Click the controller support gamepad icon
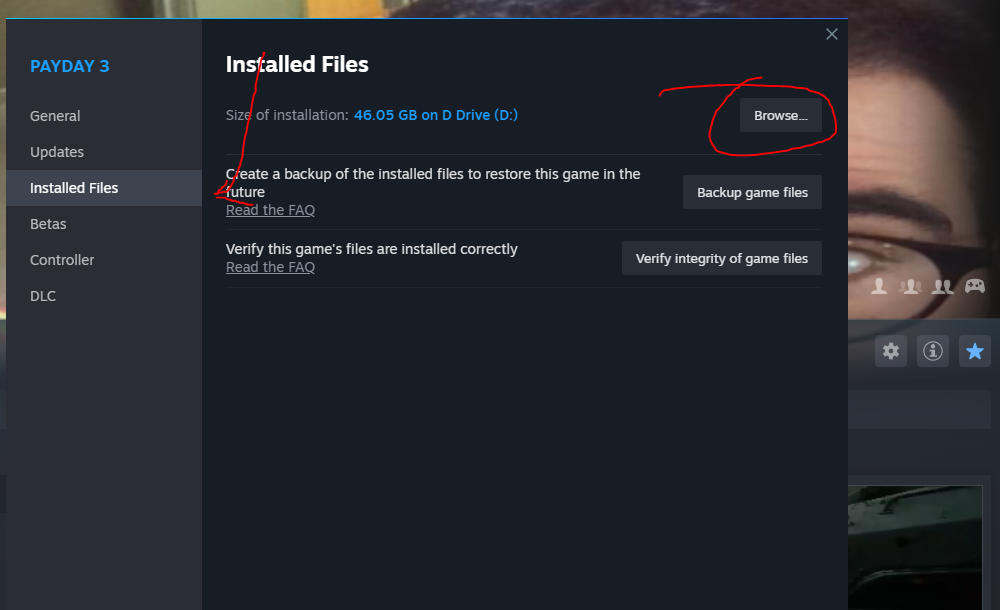Screen dimensions: 1000x610 click(974, 287)
